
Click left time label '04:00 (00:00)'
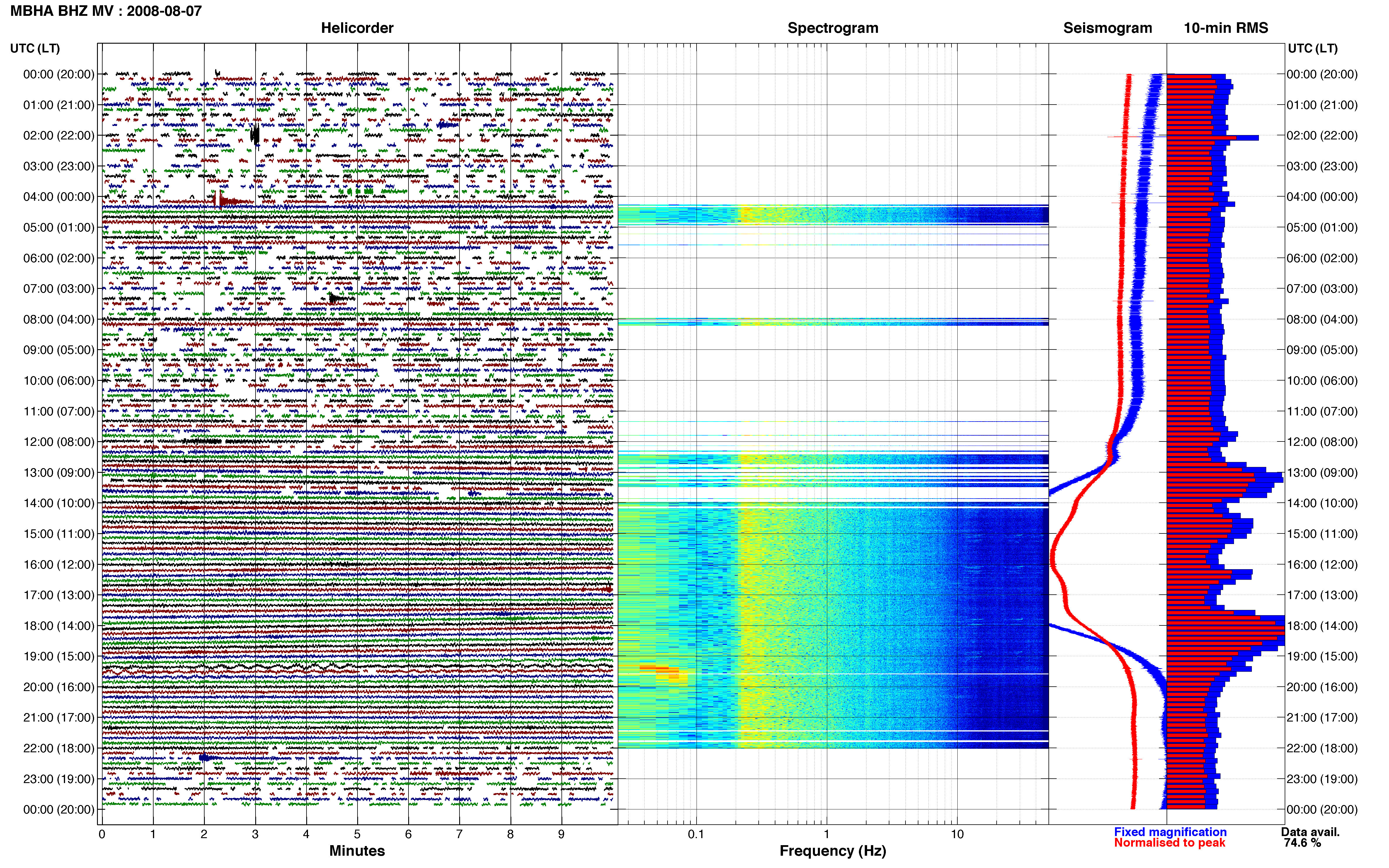59,196
